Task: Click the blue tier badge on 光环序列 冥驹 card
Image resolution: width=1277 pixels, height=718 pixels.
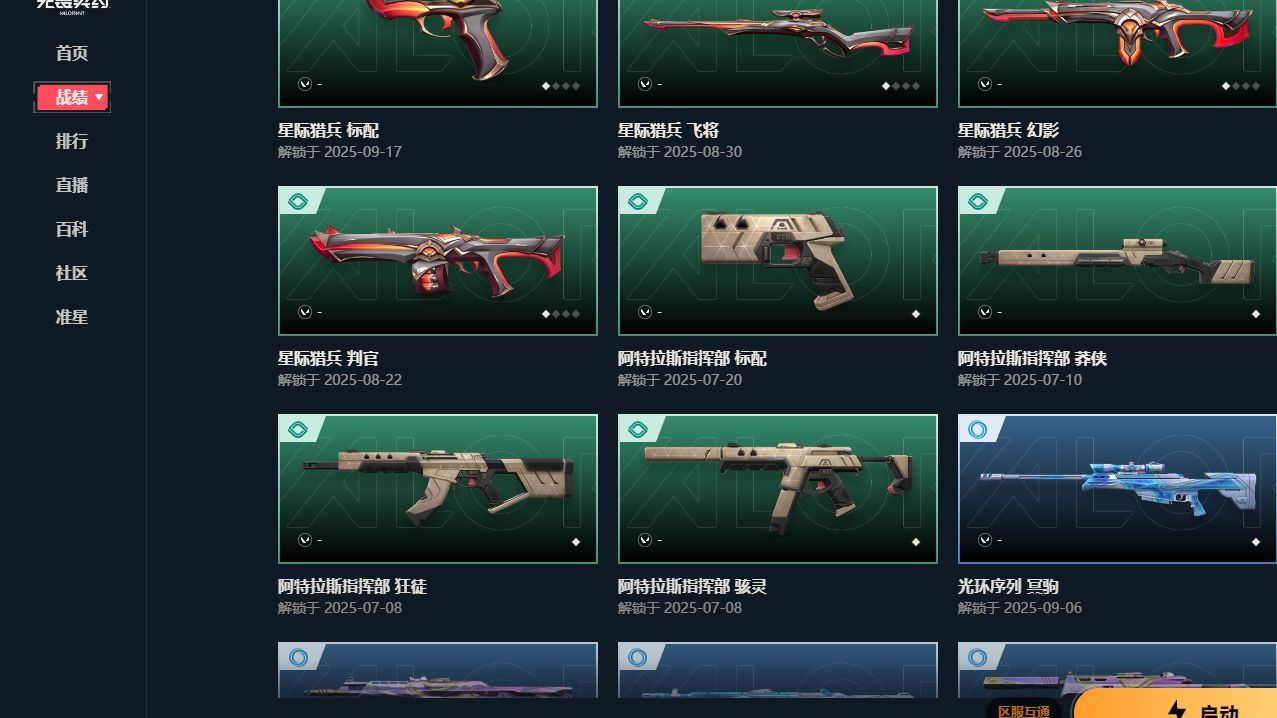Action: 977,430
